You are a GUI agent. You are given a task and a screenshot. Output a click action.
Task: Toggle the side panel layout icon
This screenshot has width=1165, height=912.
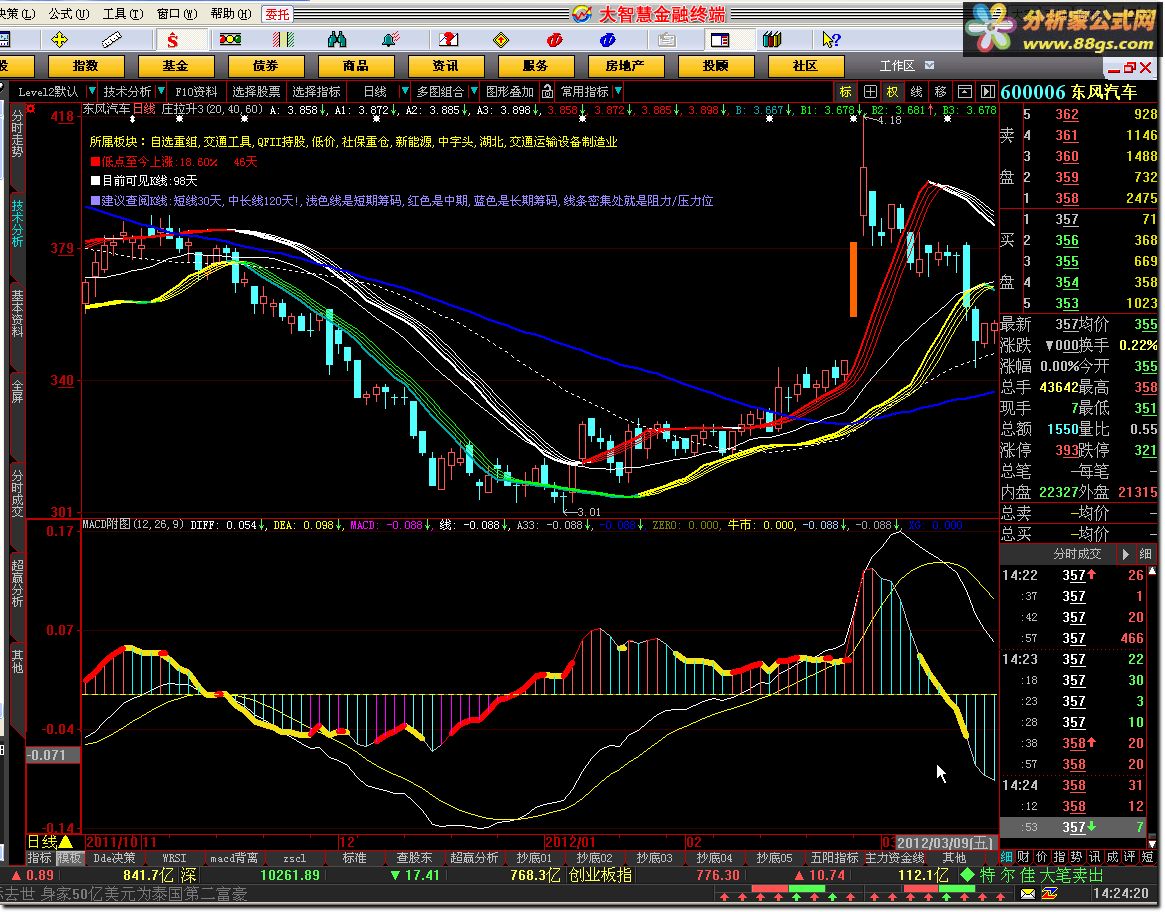[x=720, y=39]
